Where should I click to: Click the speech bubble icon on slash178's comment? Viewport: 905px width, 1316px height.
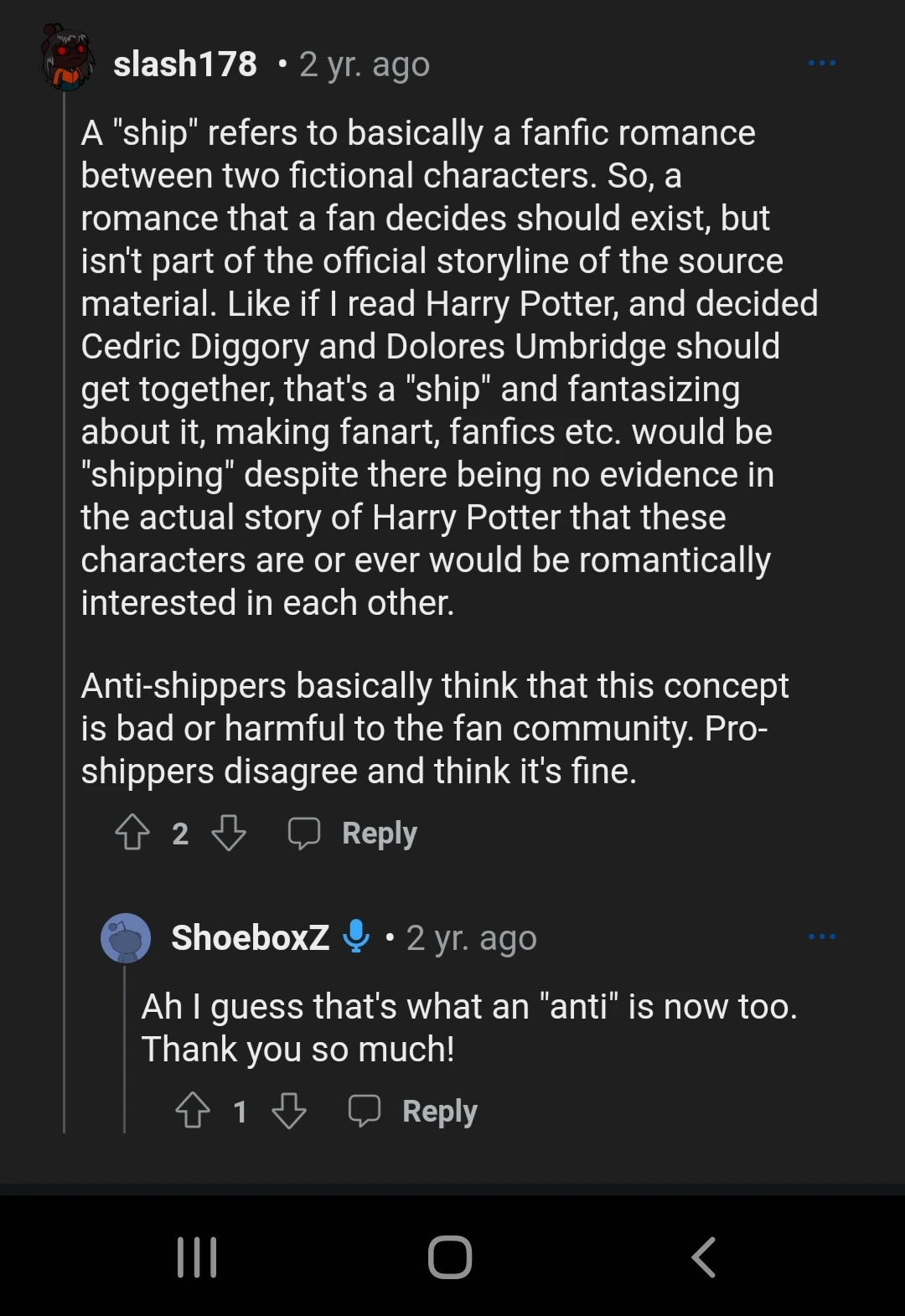coord(305,833)
